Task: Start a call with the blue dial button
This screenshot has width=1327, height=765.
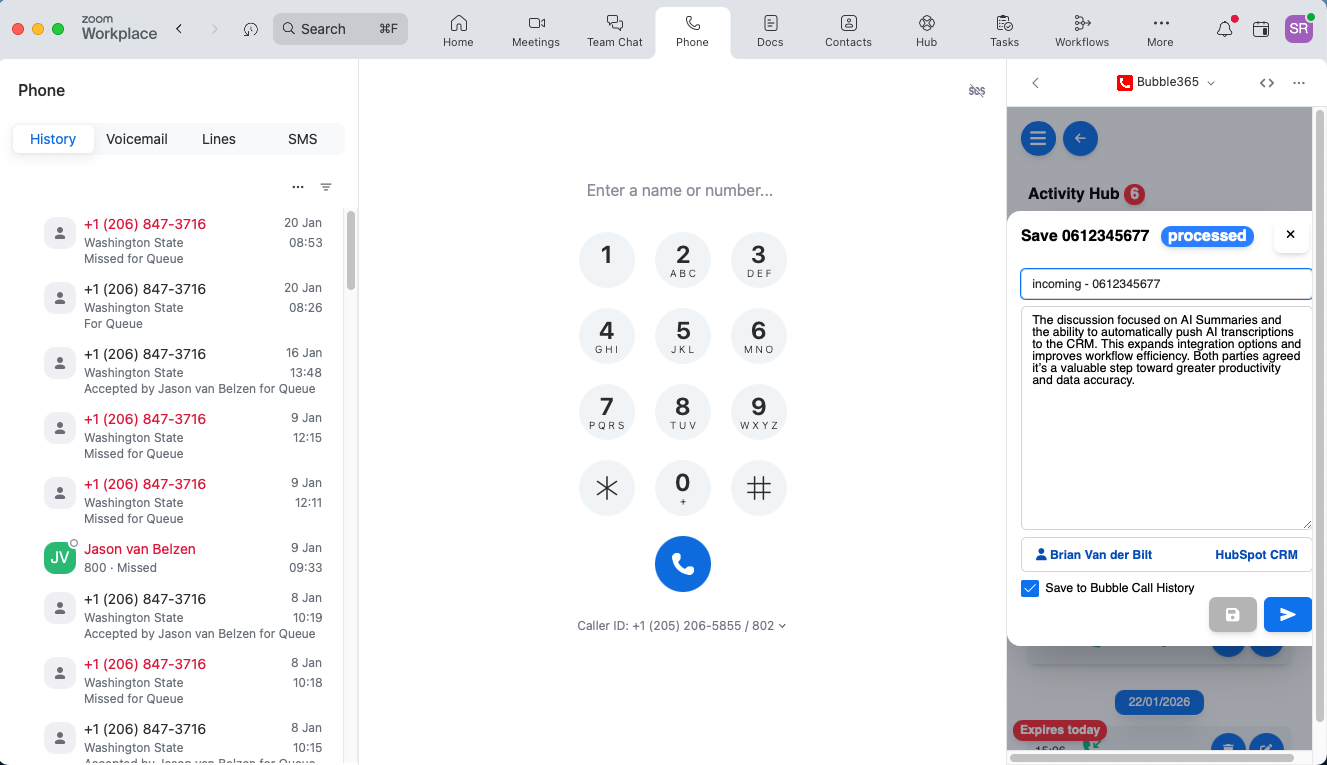Action: 683,564
